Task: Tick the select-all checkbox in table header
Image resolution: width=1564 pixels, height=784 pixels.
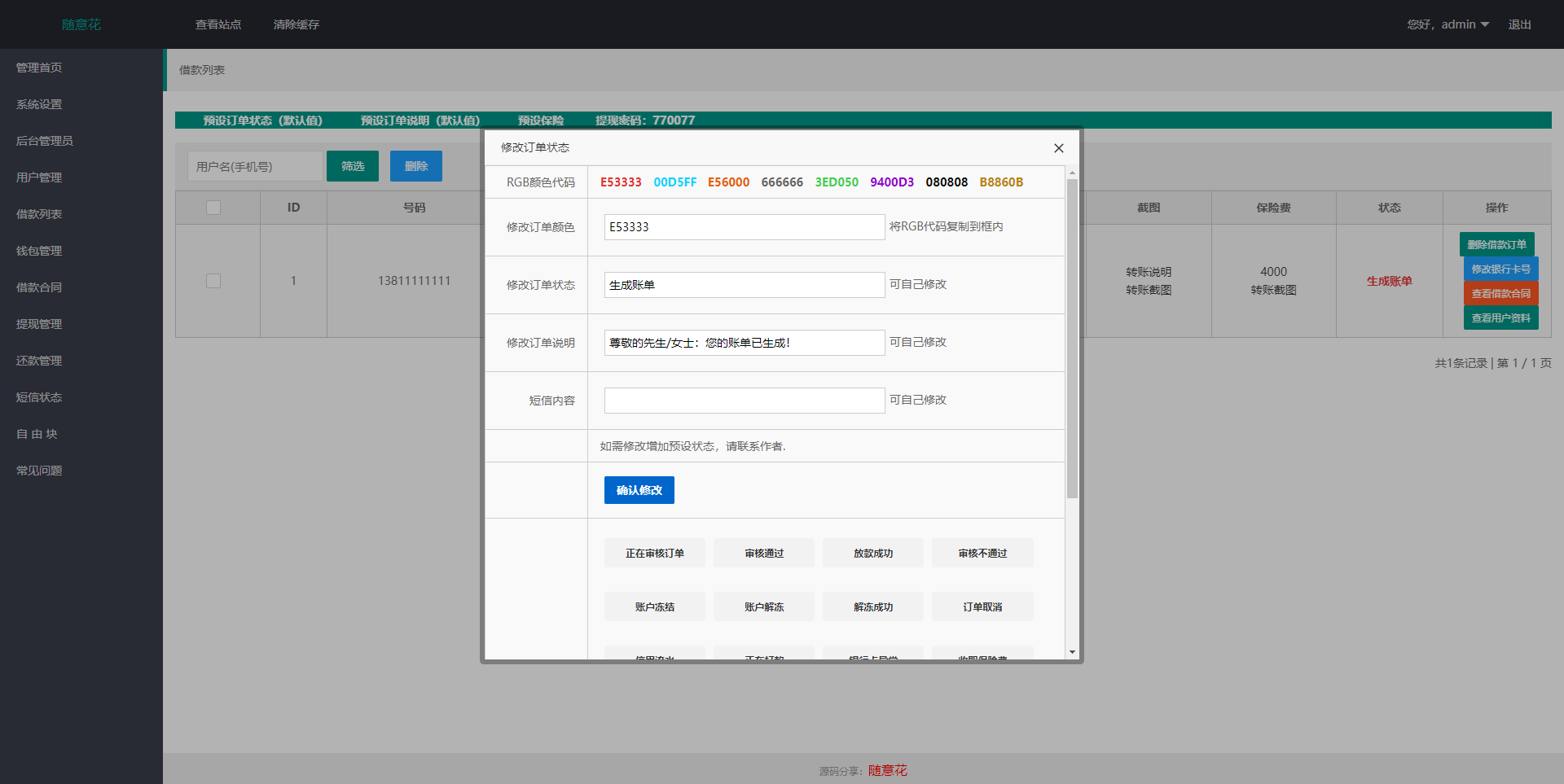Action: [x=213, y=208]
